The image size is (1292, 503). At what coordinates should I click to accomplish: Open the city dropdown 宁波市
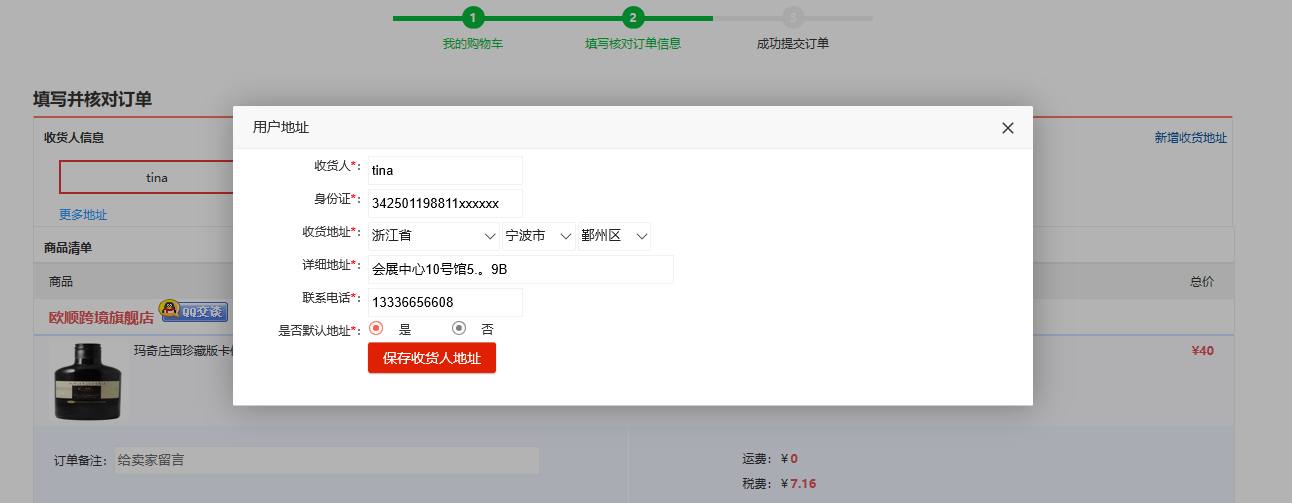pyautogui.click(x=539, y=236)
